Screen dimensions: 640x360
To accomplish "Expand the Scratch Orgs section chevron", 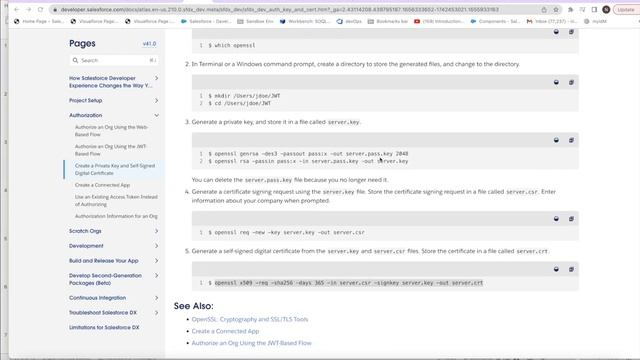I will click(156, 231).
